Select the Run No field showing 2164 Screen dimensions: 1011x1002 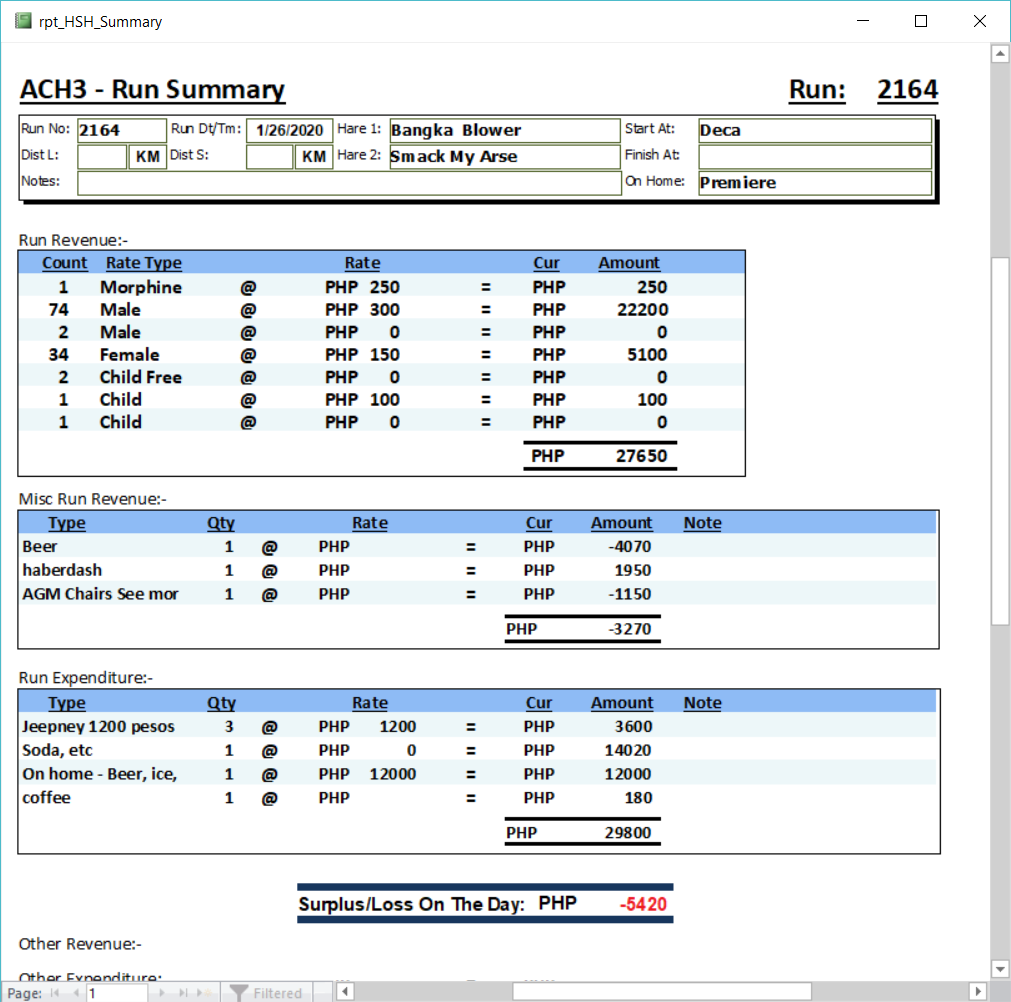(121, 131)
